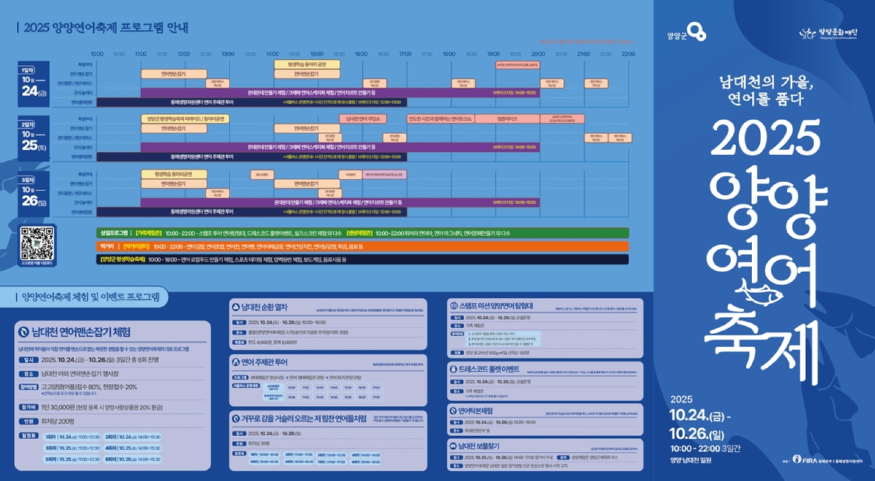Click 1회차 10.24 11:00~12:30 session pill
This screenshot has width=875, height=481.
pyautogui.click(x=72, y=437)
